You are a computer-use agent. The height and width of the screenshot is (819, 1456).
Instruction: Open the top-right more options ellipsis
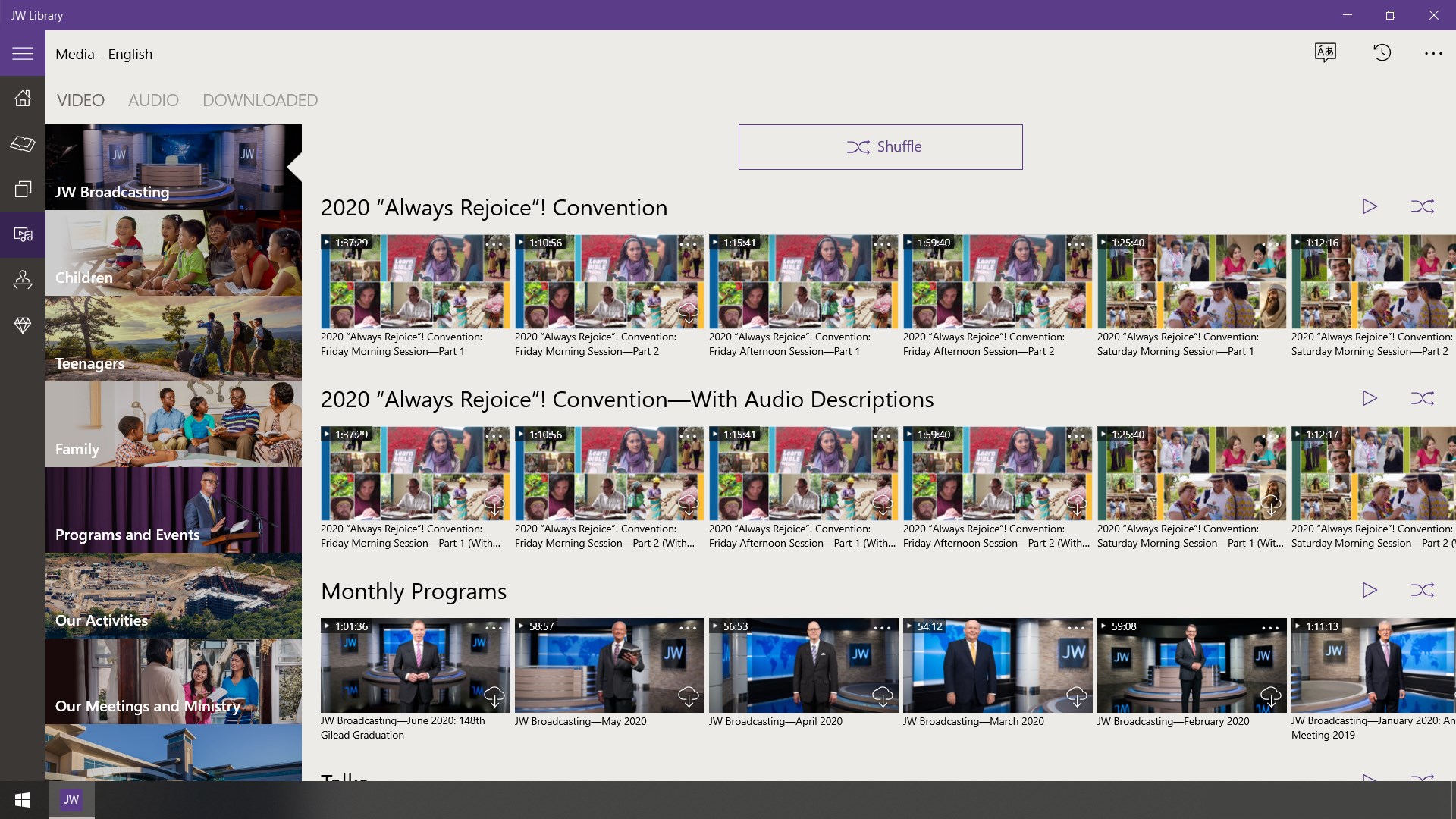pyautogui.click(x=1432, y=53)
